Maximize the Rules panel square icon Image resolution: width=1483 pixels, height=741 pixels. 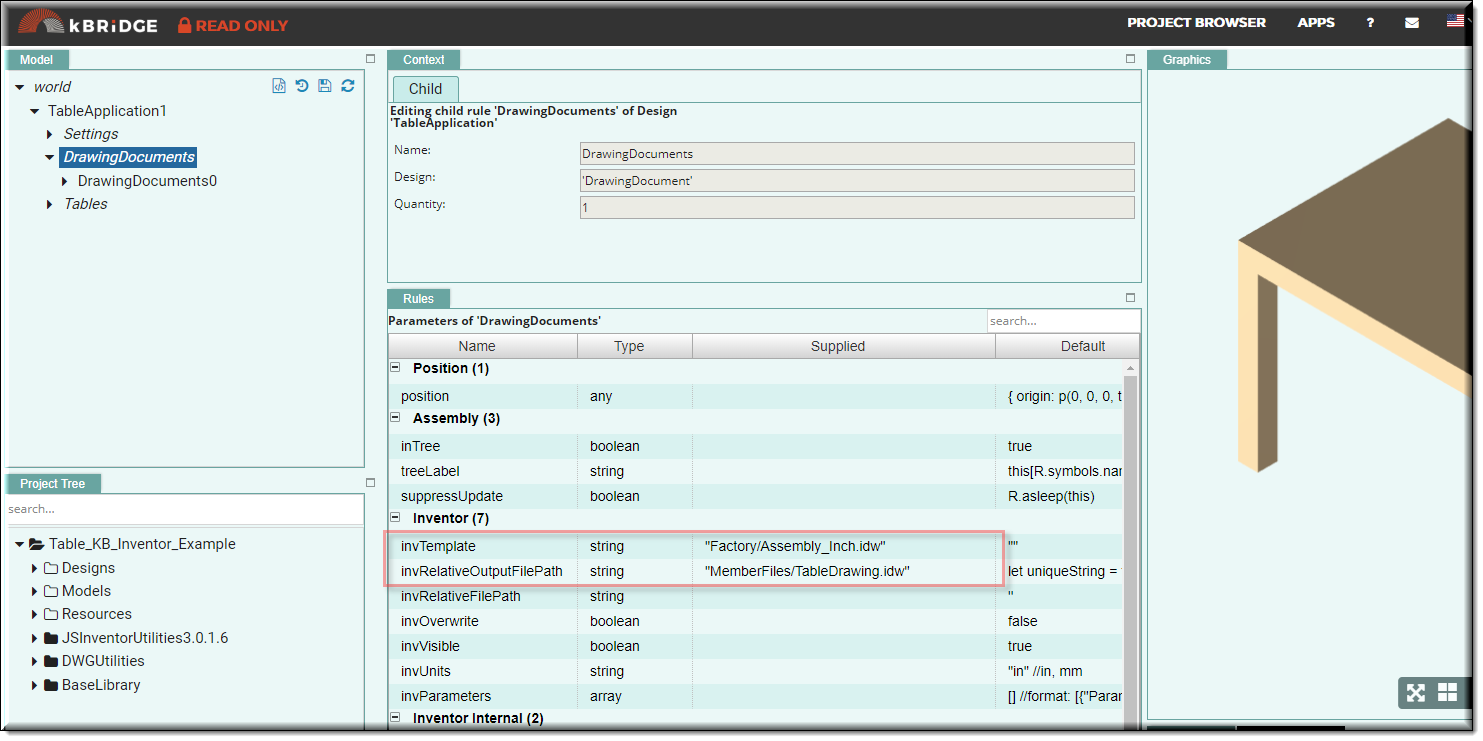click(x=1131, y=298)
